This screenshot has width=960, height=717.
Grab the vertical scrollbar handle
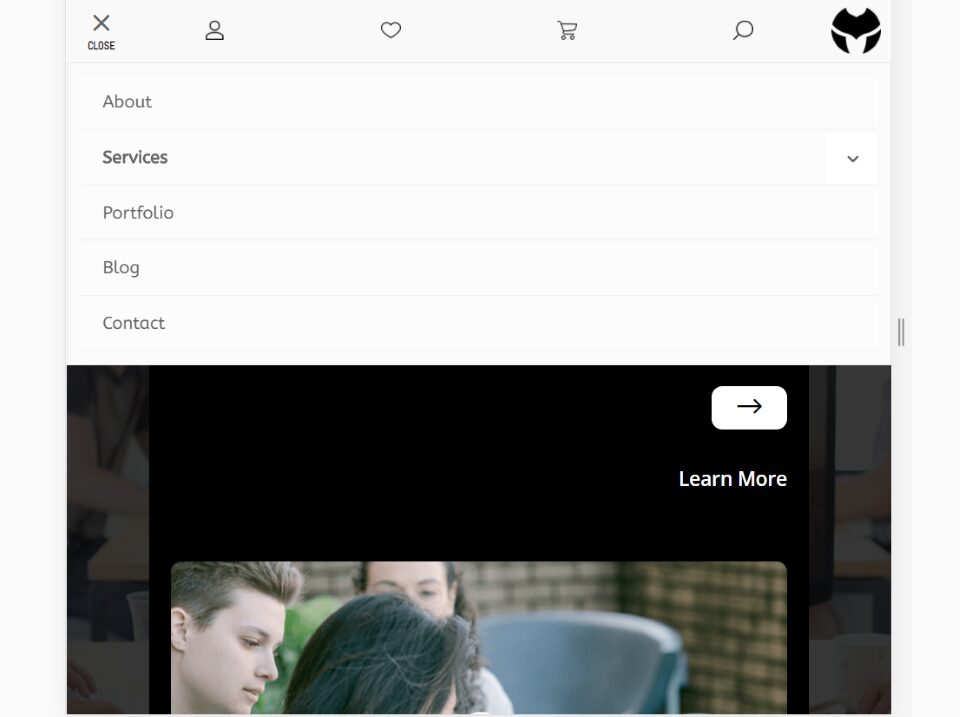click(x=901, y=332)
